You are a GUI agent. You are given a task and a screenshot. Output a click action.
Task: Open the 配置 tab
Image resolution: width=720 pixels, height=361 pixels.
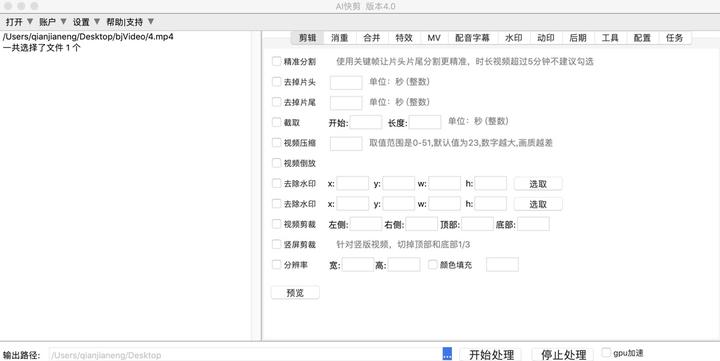642,38
